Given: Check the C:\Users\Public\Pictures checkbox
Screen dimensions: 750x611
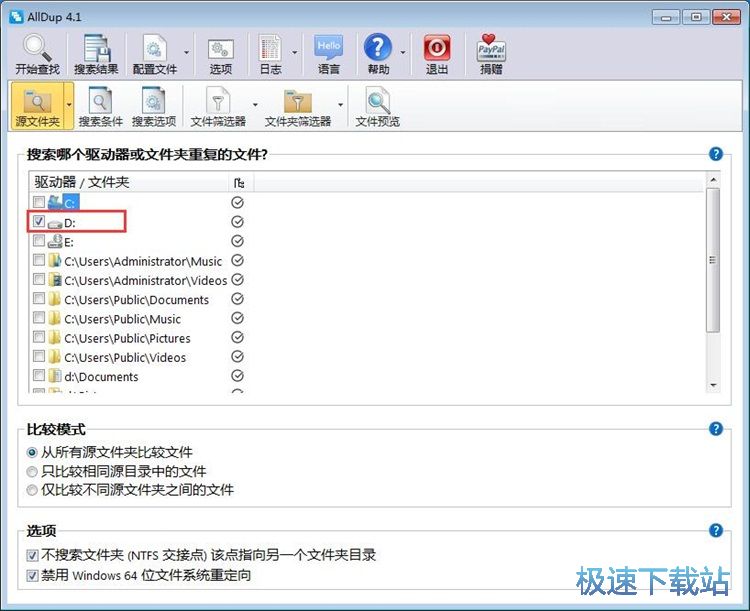Looking at the screenshot, I should [39, 337].
